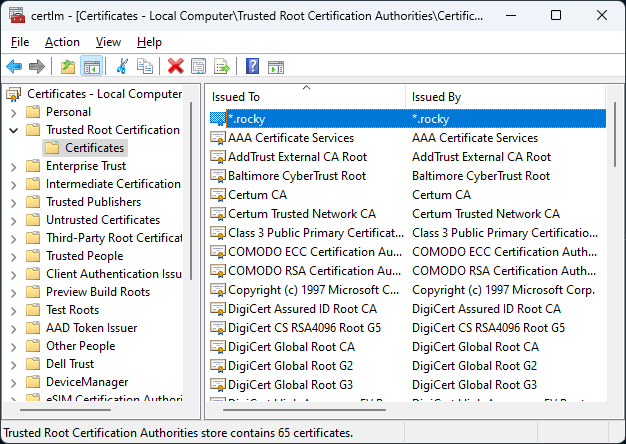Open the Action menu

(x=62, y=42)
